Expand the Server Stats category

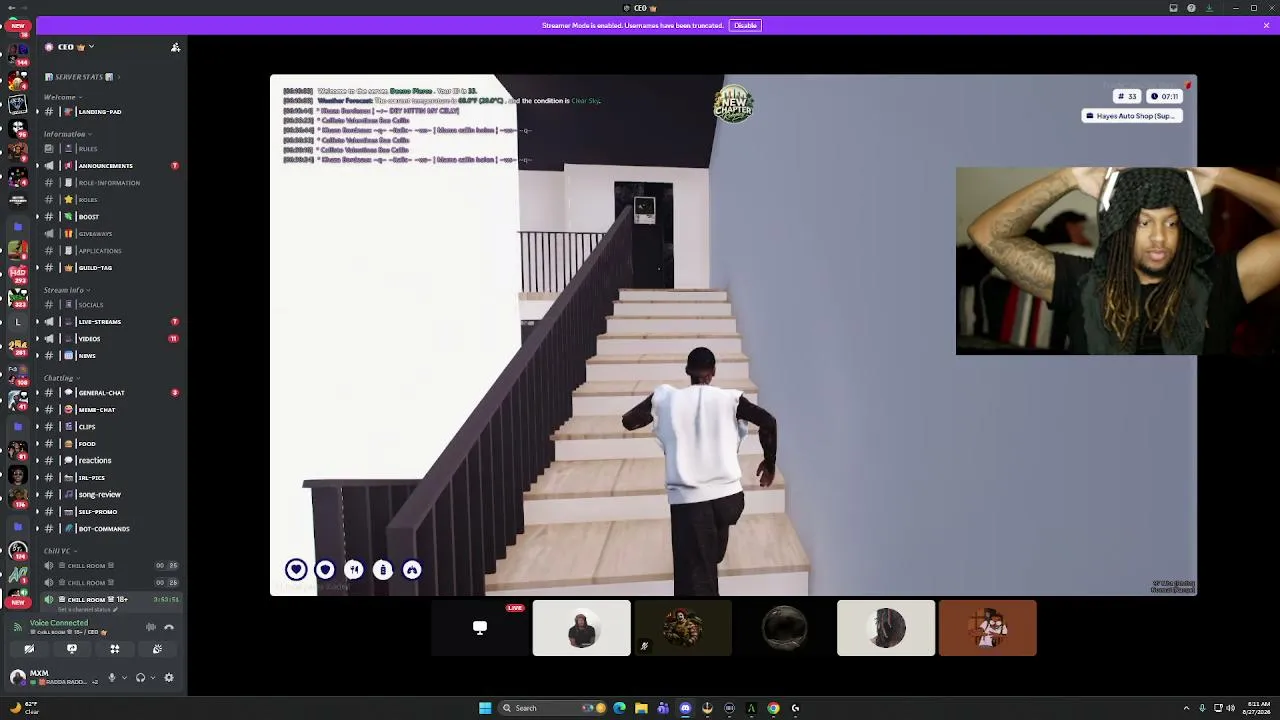(x=83, y=77)
